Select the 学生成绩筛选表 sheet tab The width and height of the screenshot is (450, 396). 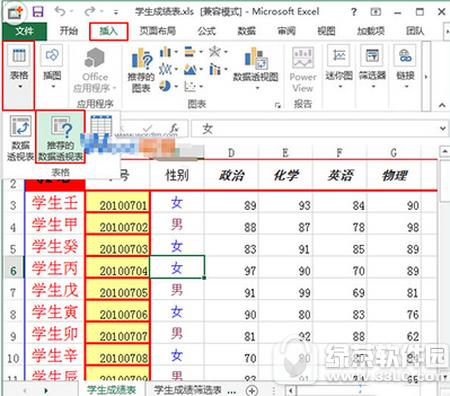pyautogui.click(x=188, y=390)
